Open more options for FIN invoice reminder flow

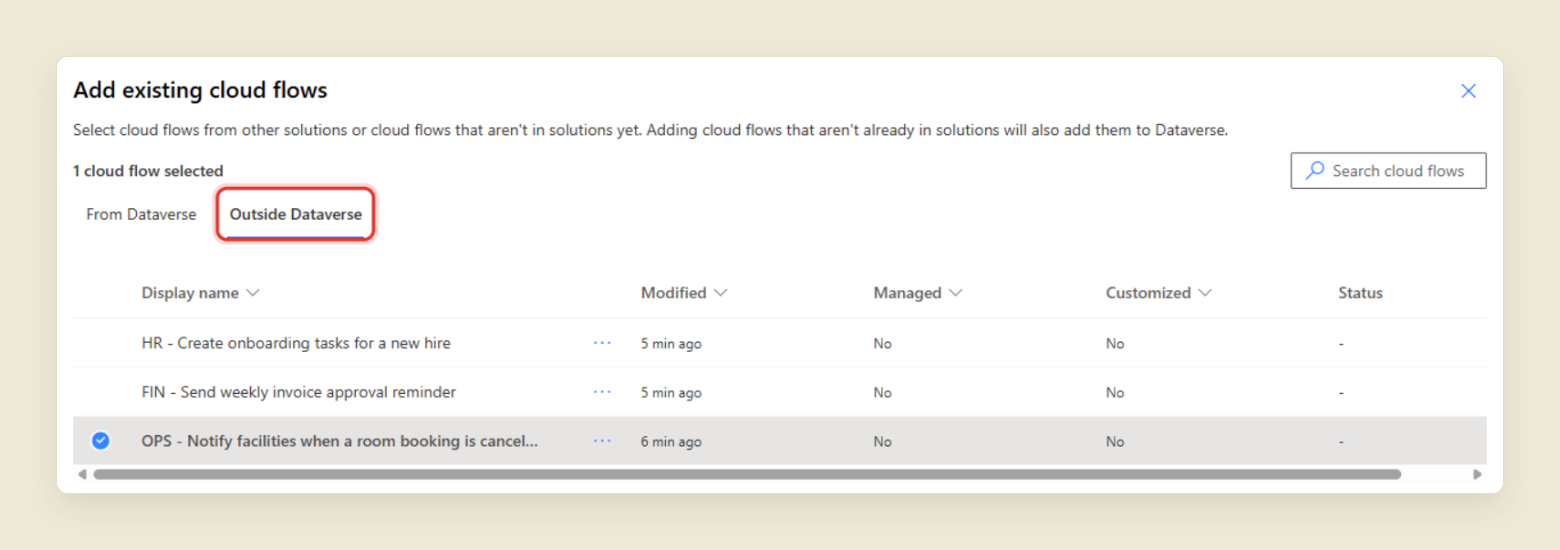[x=602, y=392]
